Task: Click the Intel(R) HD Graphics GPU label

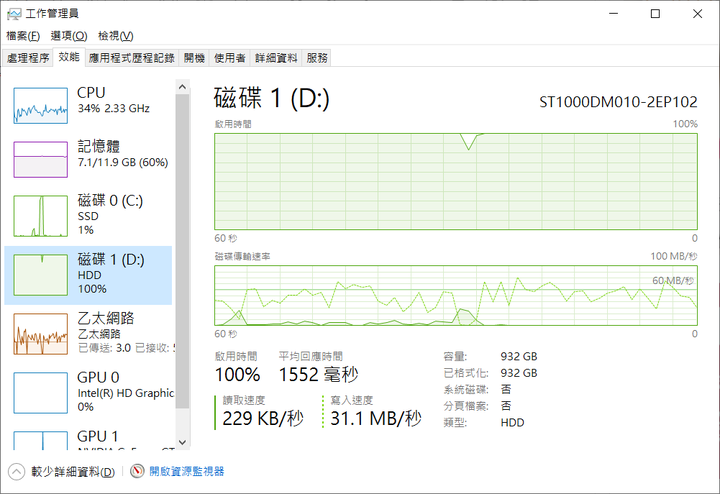Action: point(126,393)
